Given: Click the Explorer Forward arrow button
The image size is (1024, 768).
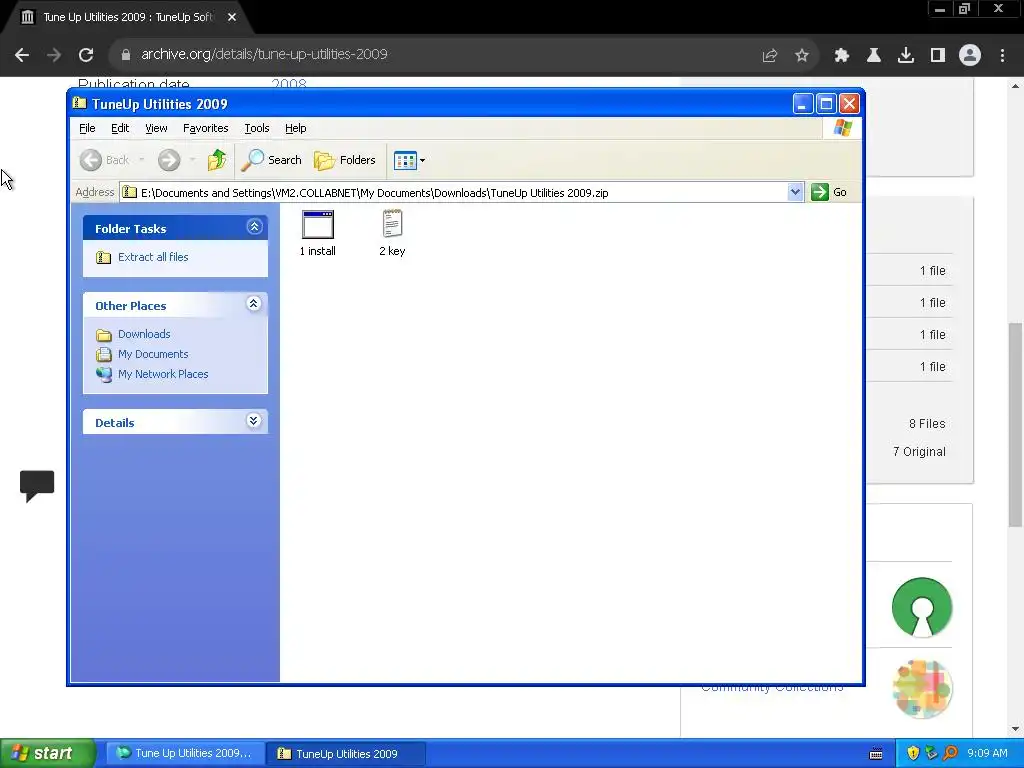Looking at the screenshot, I should [169, 160].
